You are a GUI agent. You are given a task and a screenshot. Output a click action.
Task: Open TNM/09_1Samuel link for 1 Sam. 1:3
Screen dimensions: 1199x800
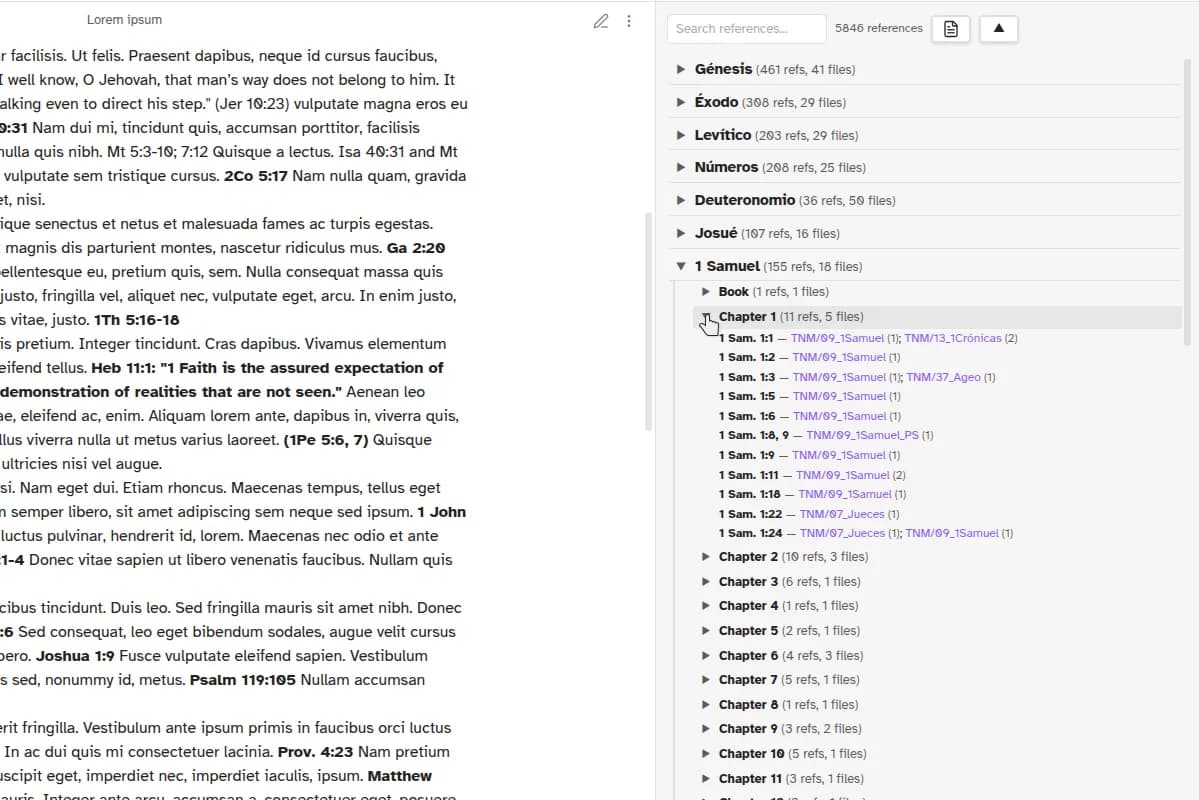839,377
